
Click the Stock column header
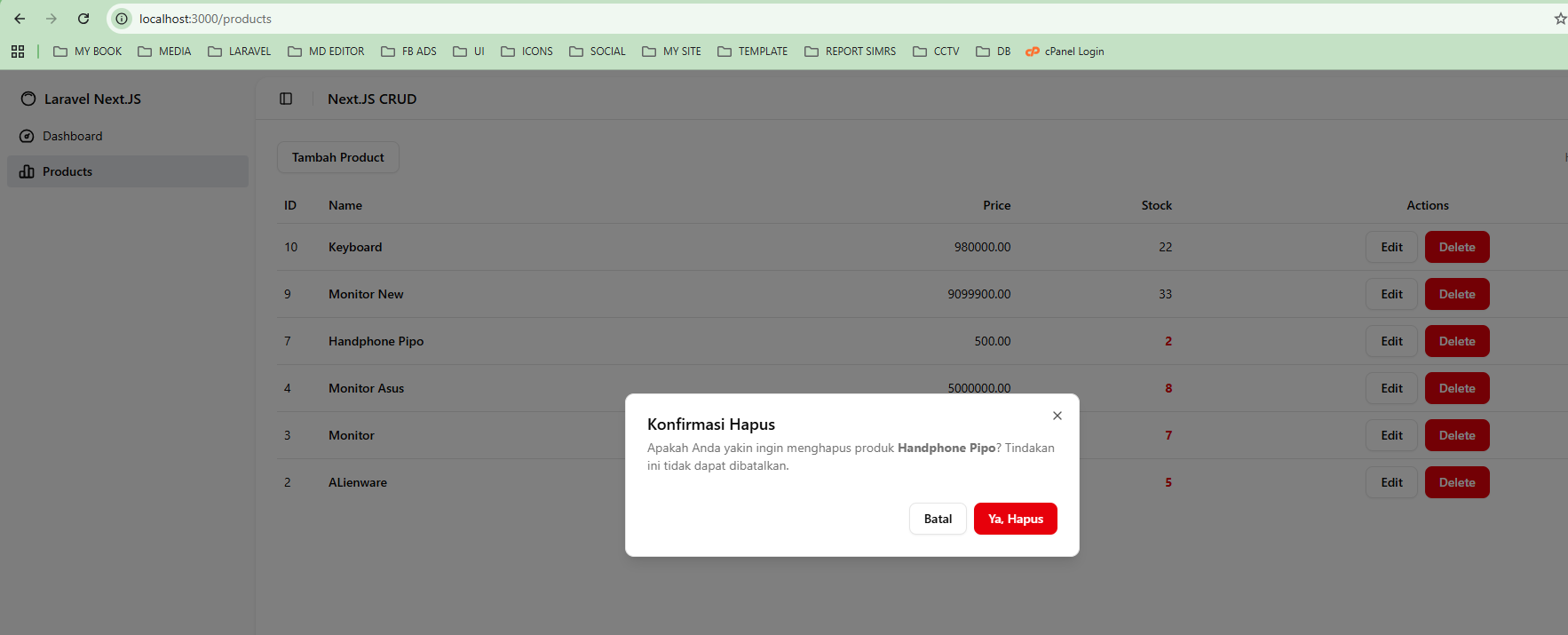(x=1156, y=205)
